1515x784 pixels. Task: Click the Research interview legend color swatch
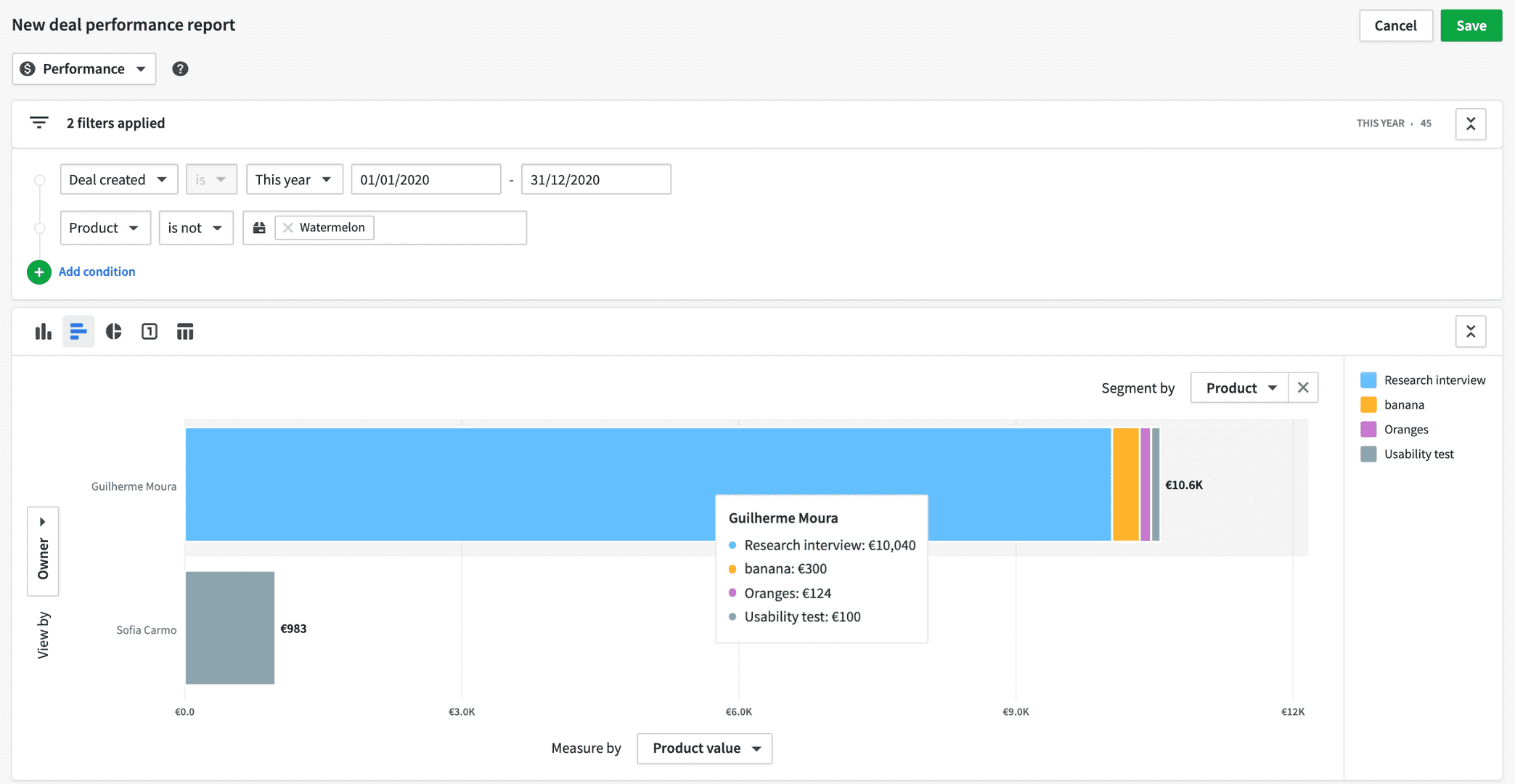(1368, 380)
